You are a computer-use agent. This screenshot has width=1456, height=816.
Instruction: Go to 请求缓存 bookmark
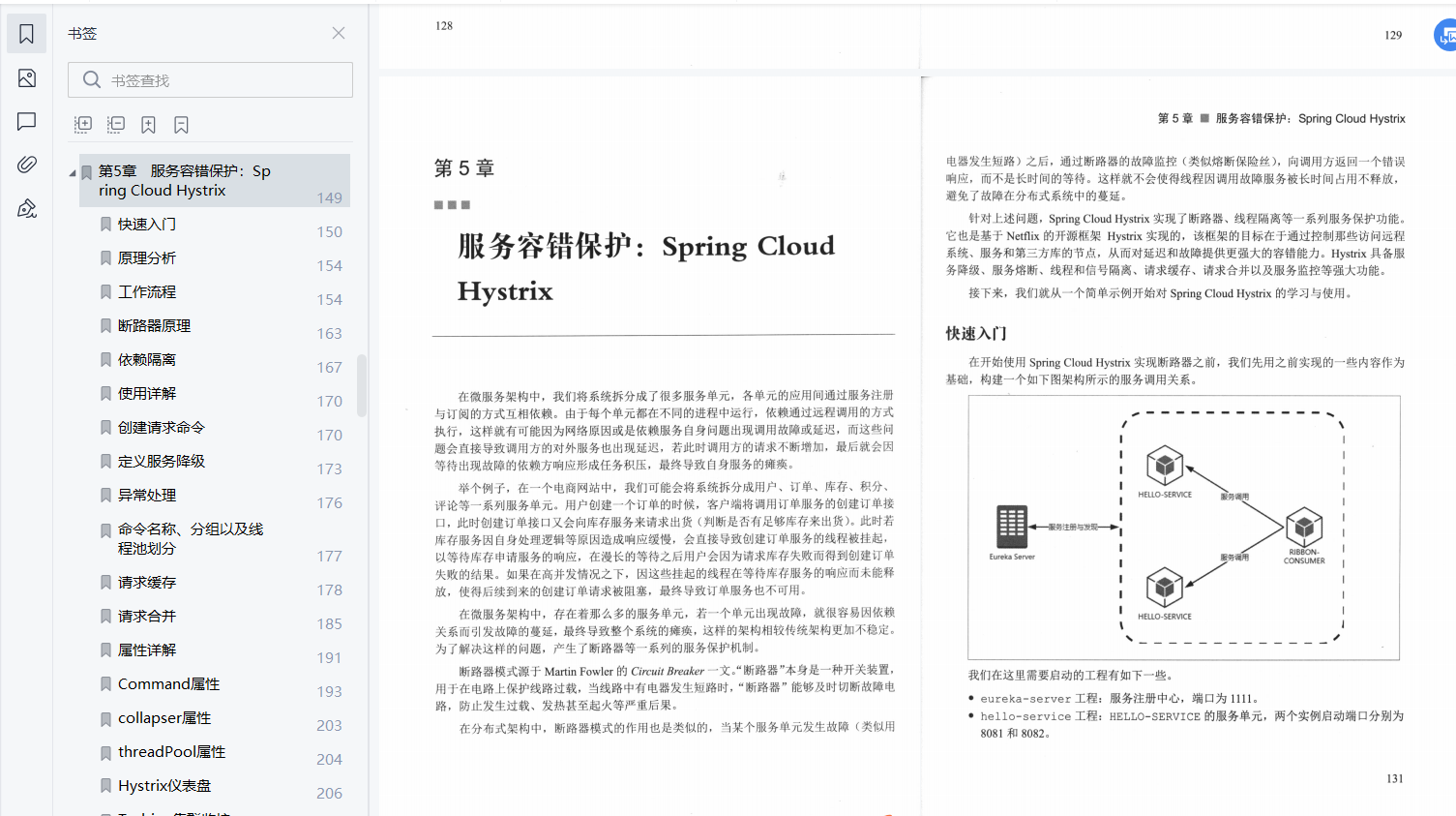(x=147, y=583)
